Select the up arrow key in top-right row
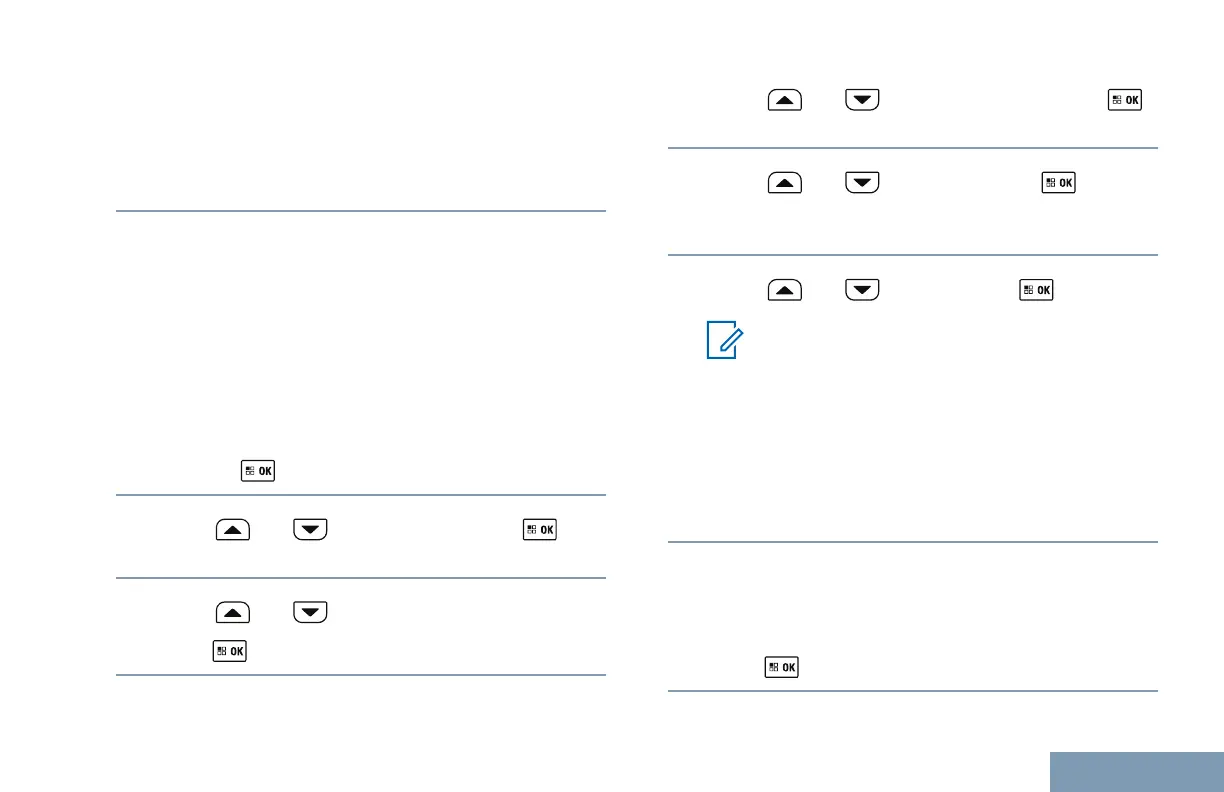This screenshot has width=1224, height=792. click(x=785, y=101)
